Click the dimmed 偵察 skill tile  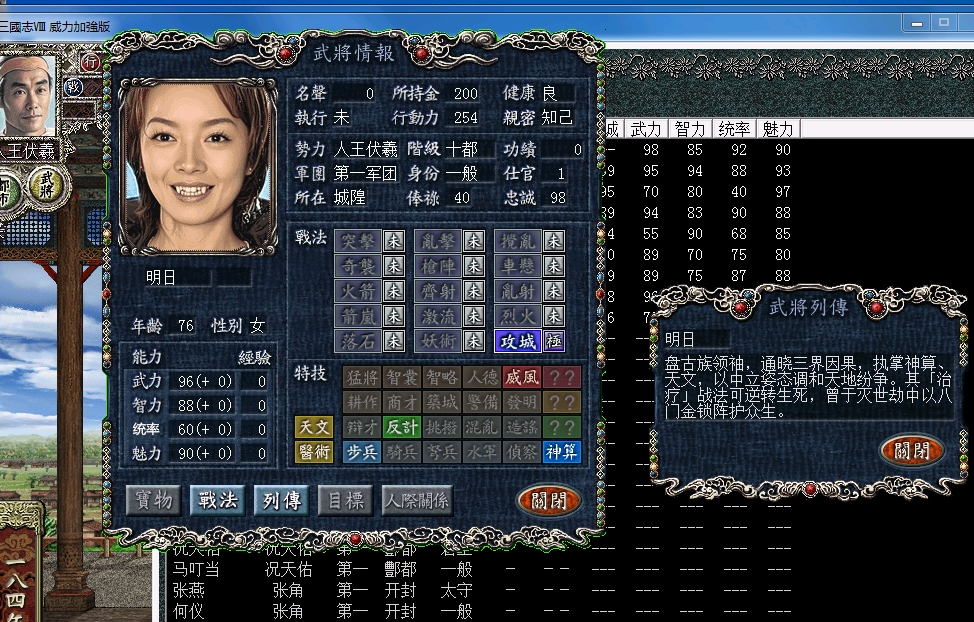click(x=522, y=452)
